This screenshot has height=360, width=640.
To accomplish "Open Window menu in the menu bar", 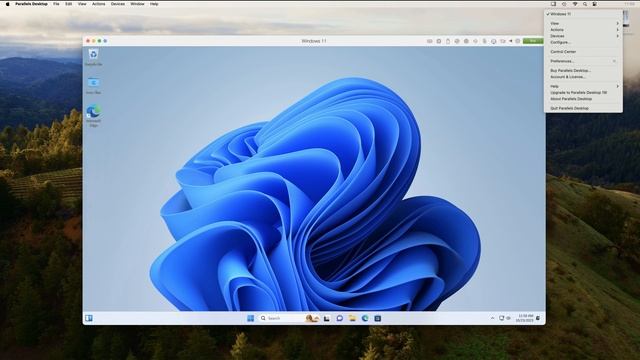I will pos(137,4).
